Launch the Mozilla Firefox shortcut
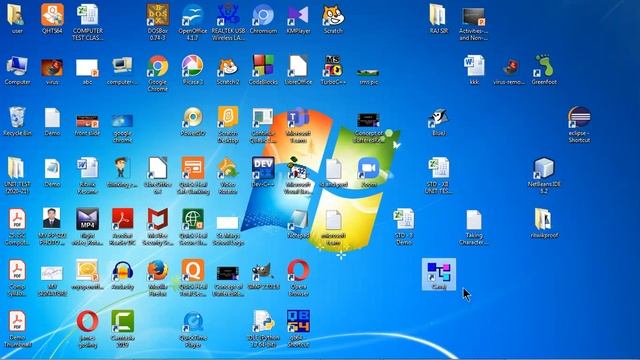The height and width of the screenshot is (360, 640). [x=158, y=271]
